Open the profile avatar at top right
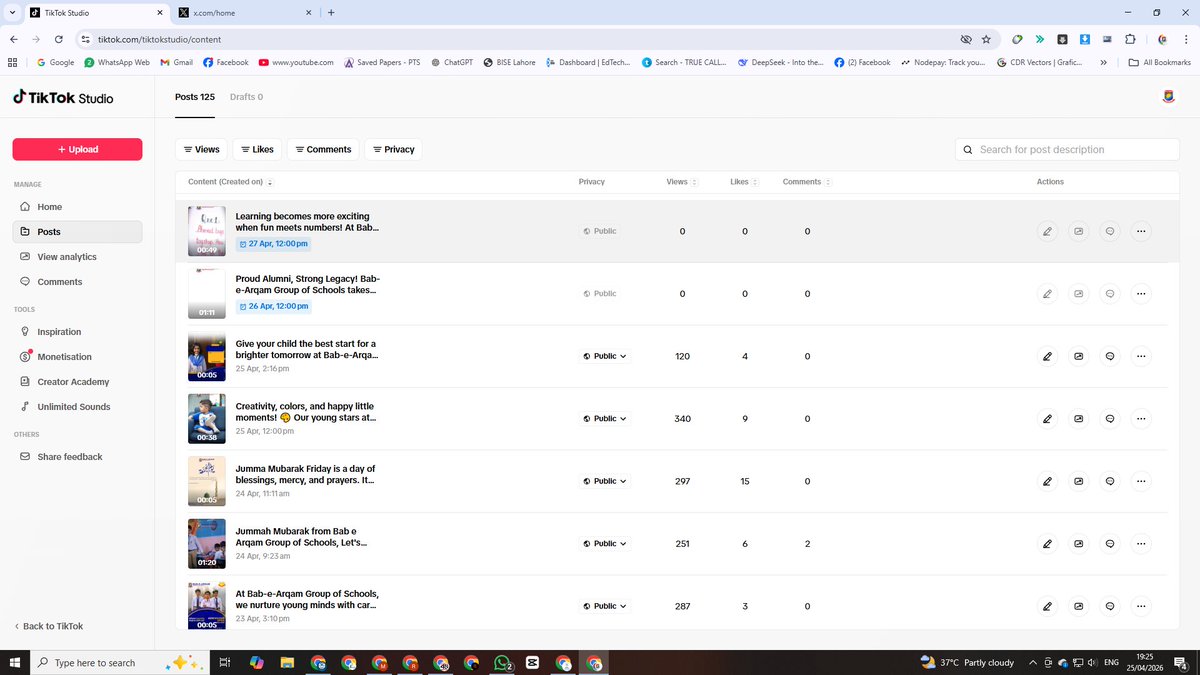The height and width of the screenshot is (675, 1200). coord(1168,97)
